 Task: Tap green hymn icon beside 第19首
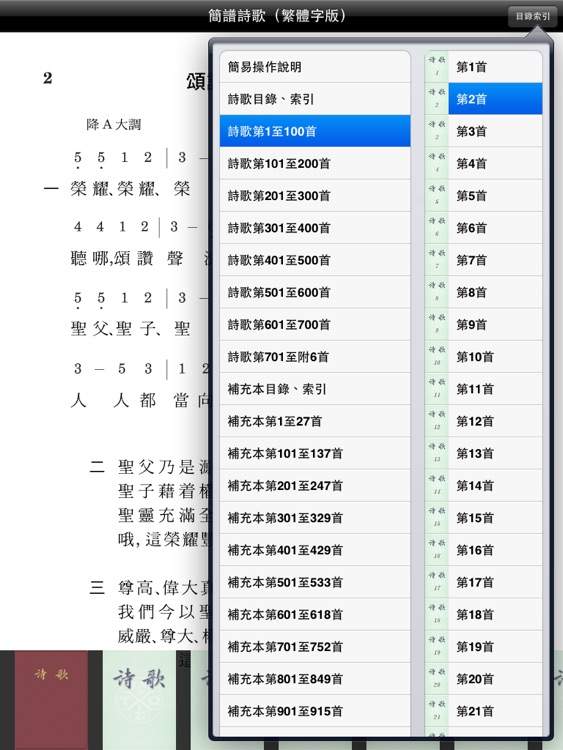(x=437, y=647)
